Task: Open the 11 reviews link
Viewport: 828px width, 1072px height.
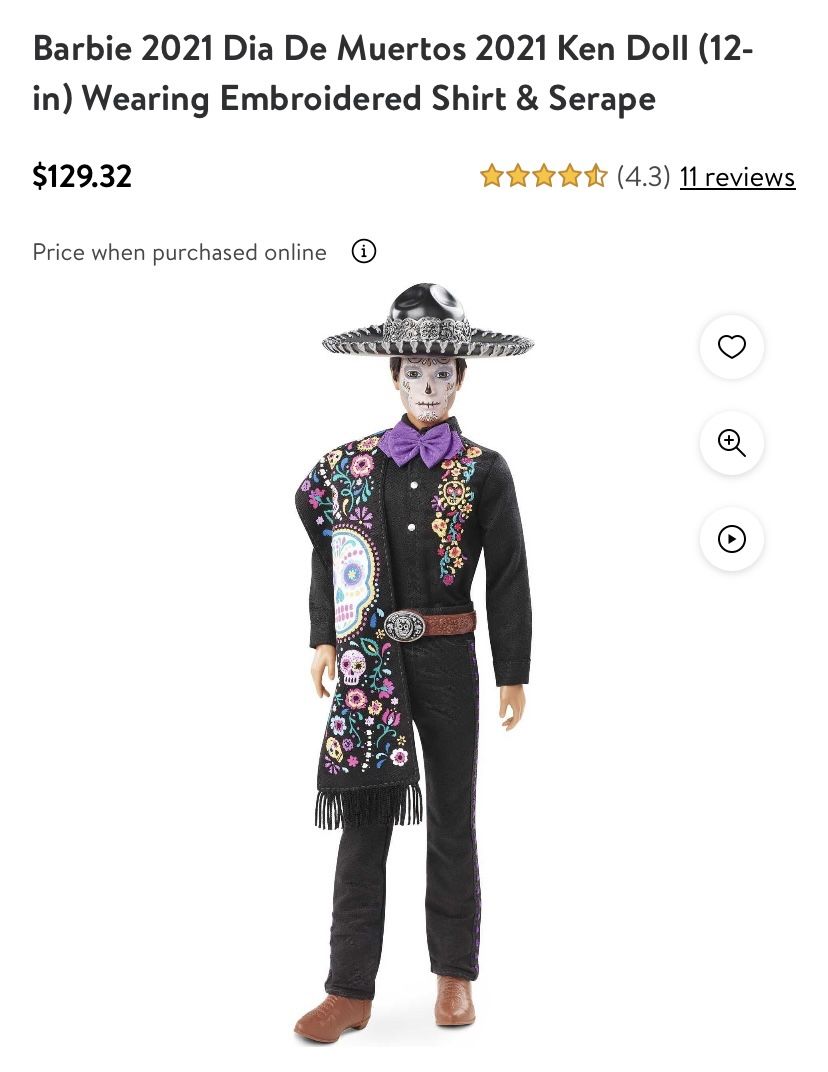Action: 737,176
